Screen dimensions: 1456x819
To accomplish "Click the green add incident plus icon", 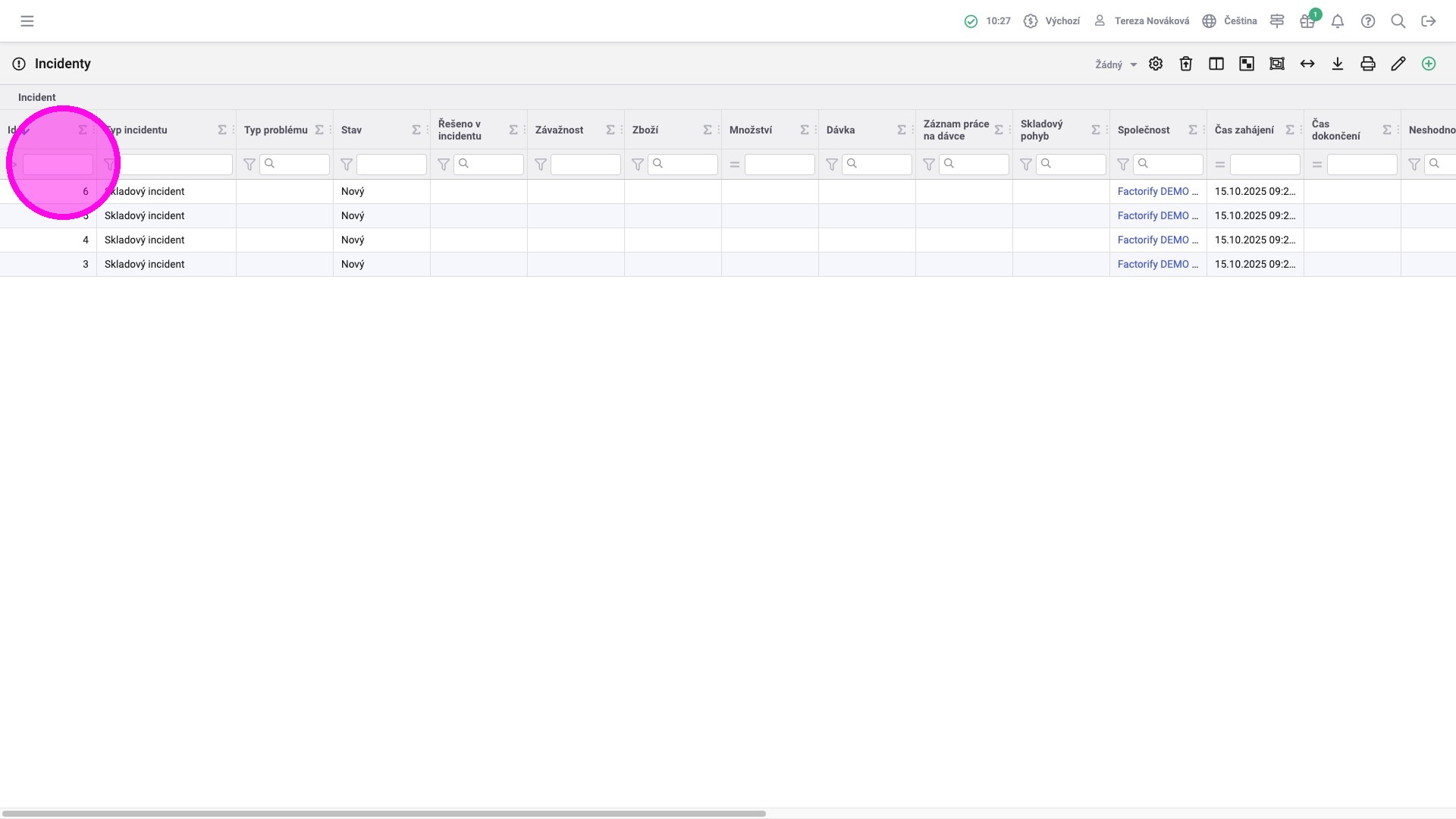I will point(1429,64).
